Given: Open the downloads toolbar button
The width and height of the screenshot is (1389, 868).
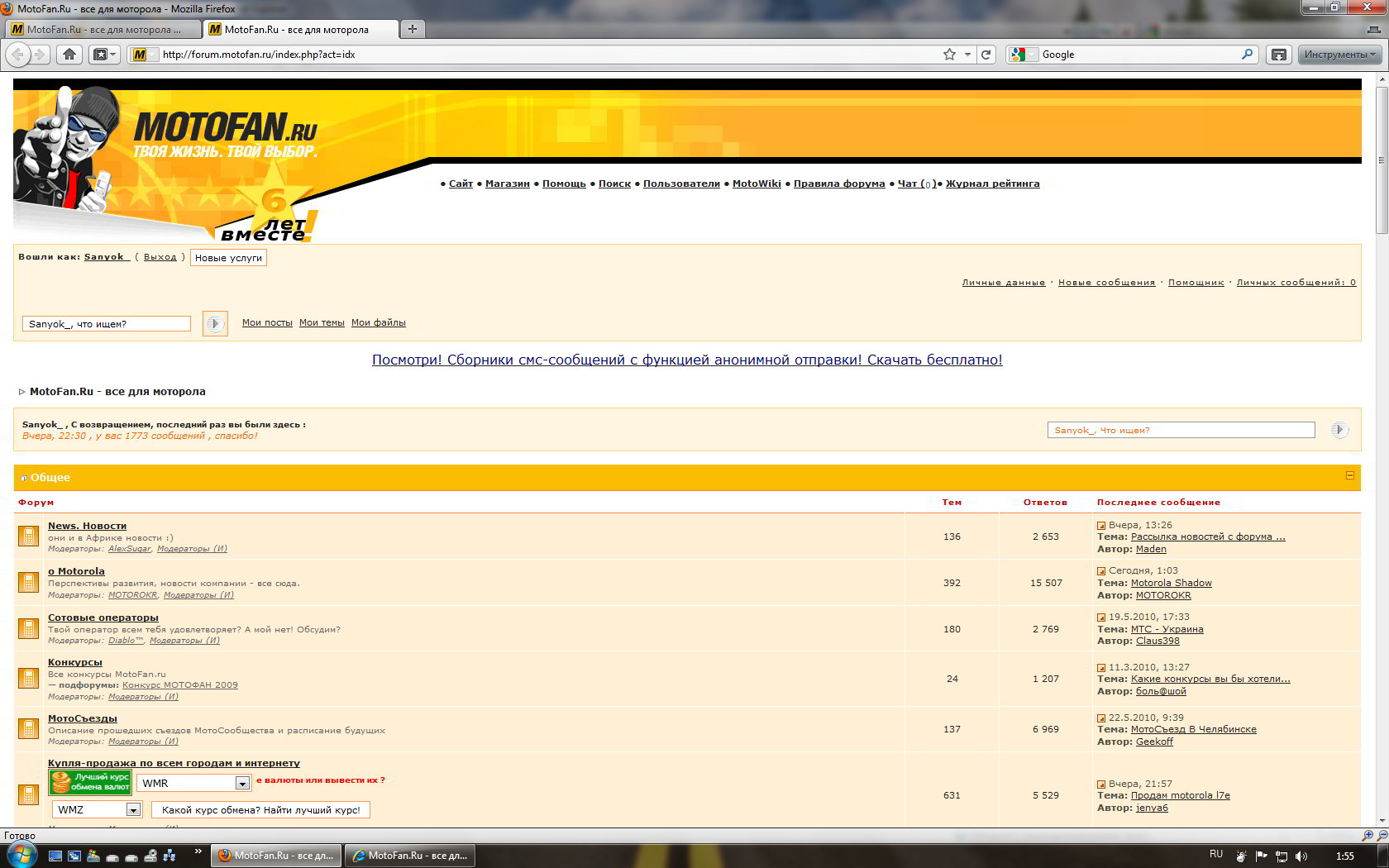Looking at the screenshot, I should [1279, 55].
